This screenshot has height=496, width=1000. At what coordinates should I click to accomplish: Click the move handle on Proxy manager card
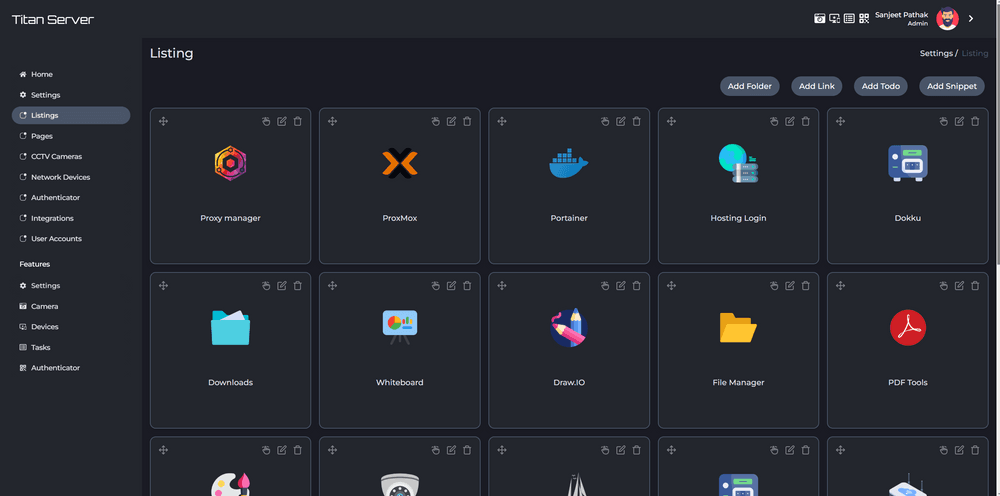coord(163,121)
